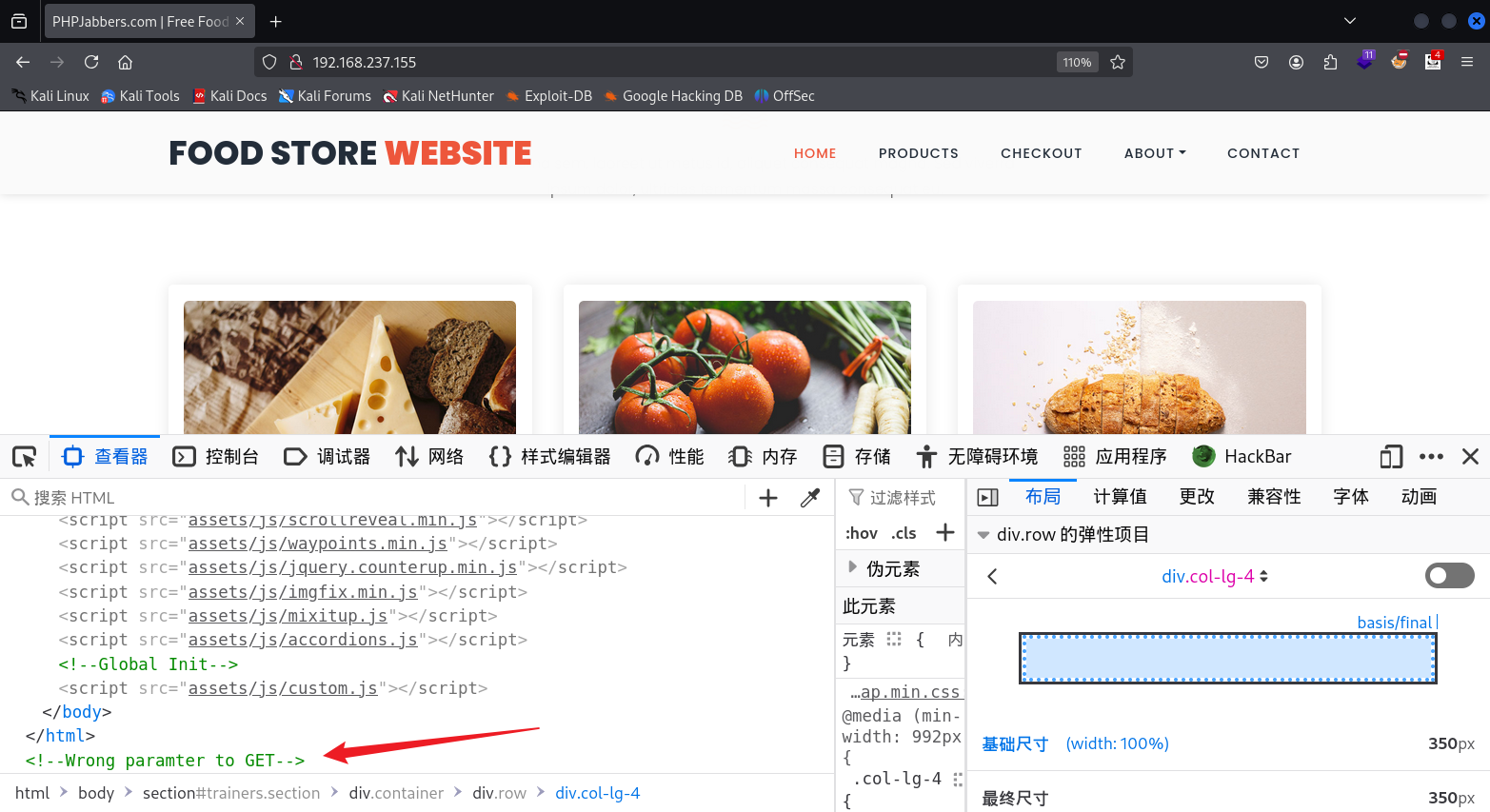Open the Memory (内存) panel
This screenshot has width=1490, height=812.
[763, 457]
